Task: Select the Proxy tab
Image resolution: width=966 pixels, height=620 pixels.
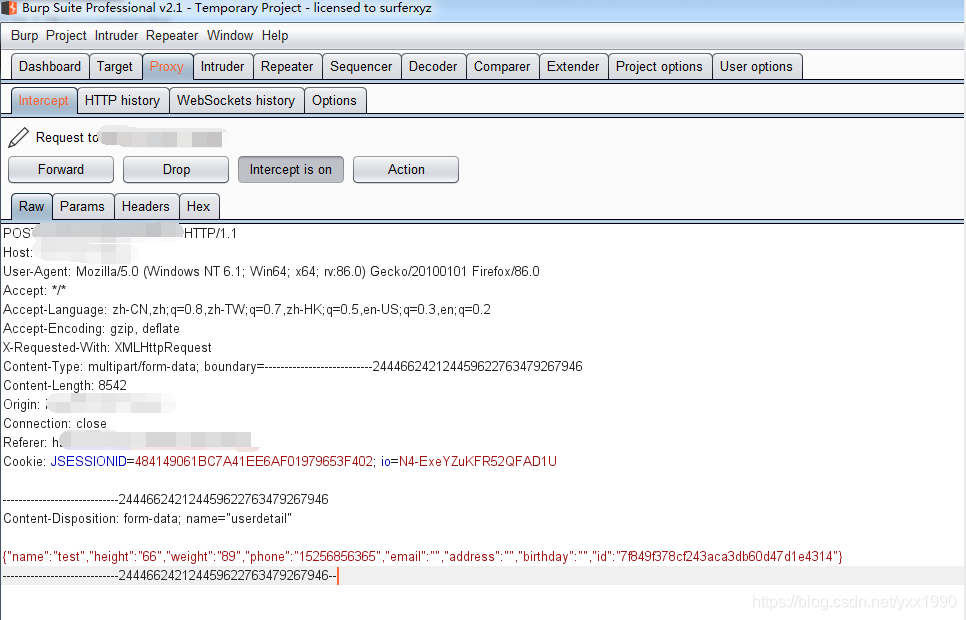Action: pyautogui.click(x=167, y=67)
